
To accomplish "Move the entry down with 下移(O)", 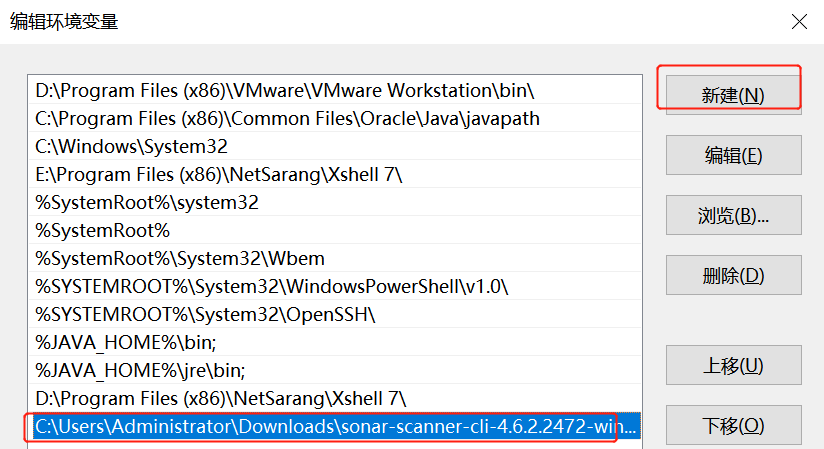I will point(734,425).
